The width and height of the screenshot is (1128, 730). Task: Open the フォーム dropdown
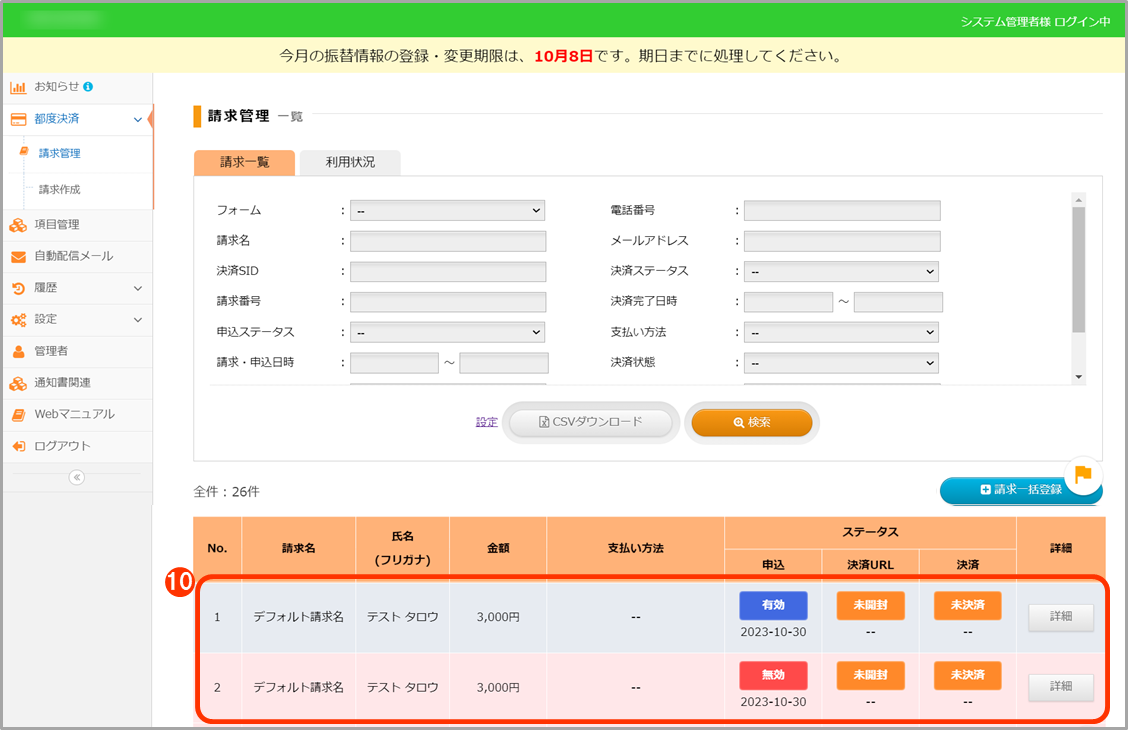tap(447, 211)
